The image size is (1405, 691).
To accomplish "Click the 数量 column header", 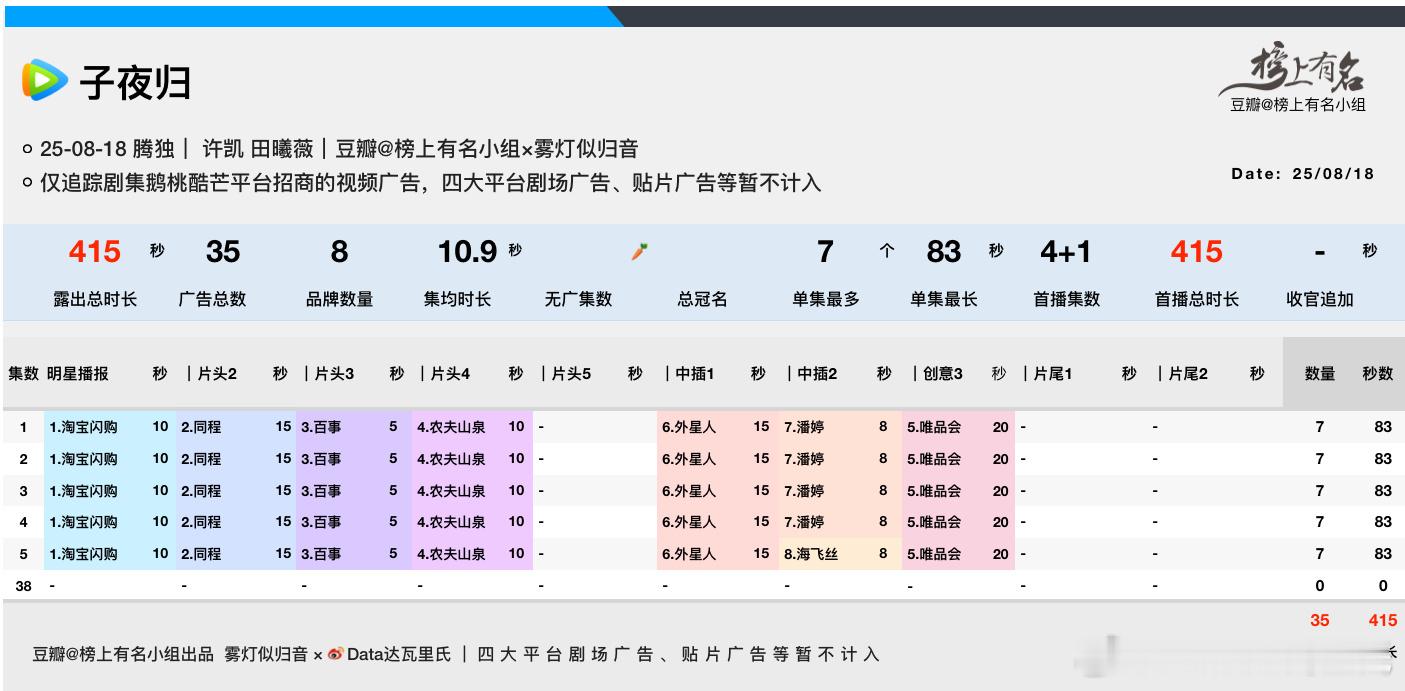I will 1320,373.
